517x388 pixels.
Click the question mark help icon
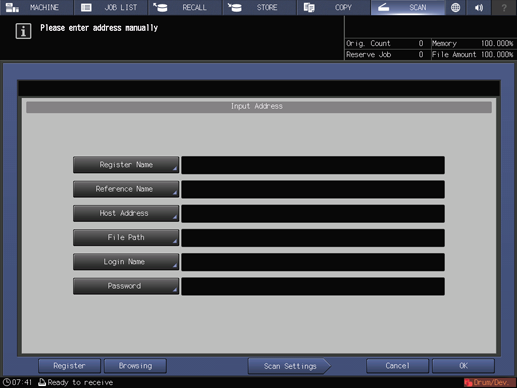(504, 7)
